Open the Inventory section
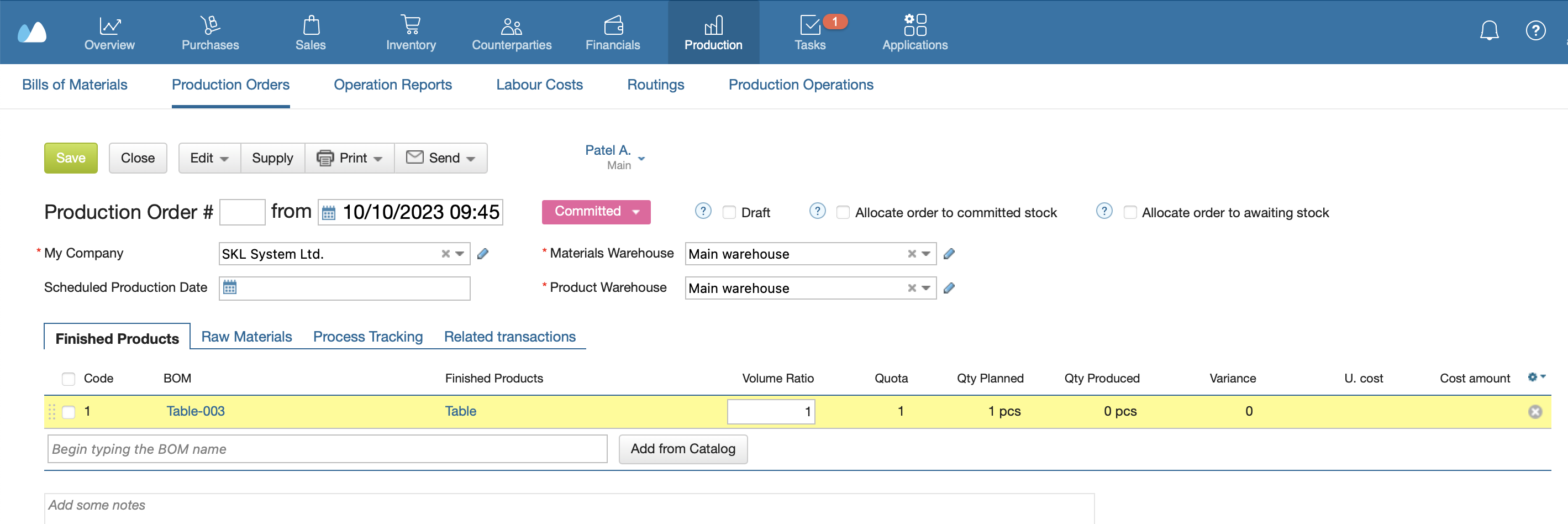This screenshot has height=524, width=1568. click(x=411, y=32)
